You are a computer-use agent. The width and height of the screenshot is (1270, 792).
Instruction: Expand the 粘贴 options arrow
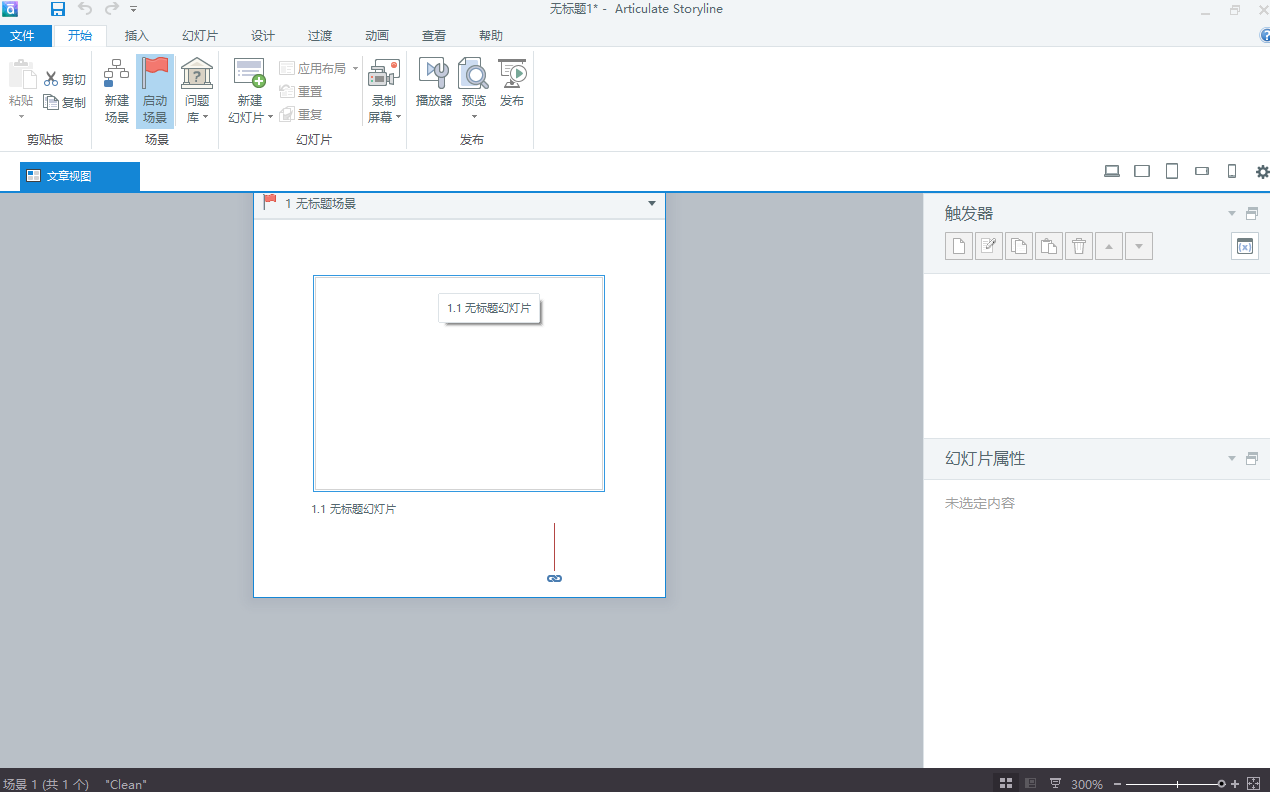(21, 116)
